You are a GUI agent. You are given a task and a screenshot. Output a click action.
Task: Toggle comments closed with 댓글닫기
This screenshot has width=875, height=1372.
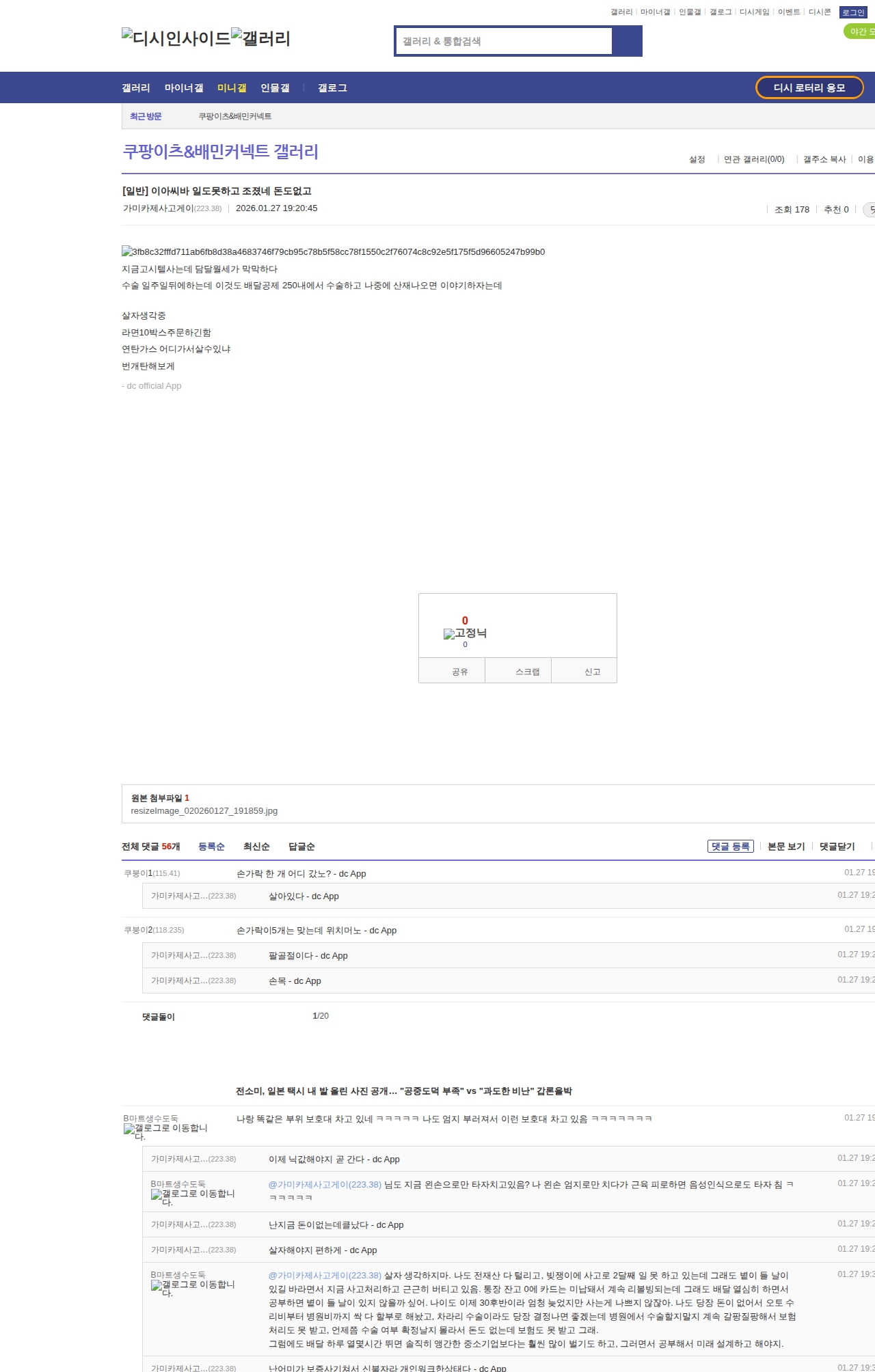pyautogui.click(x=837, y=847)
